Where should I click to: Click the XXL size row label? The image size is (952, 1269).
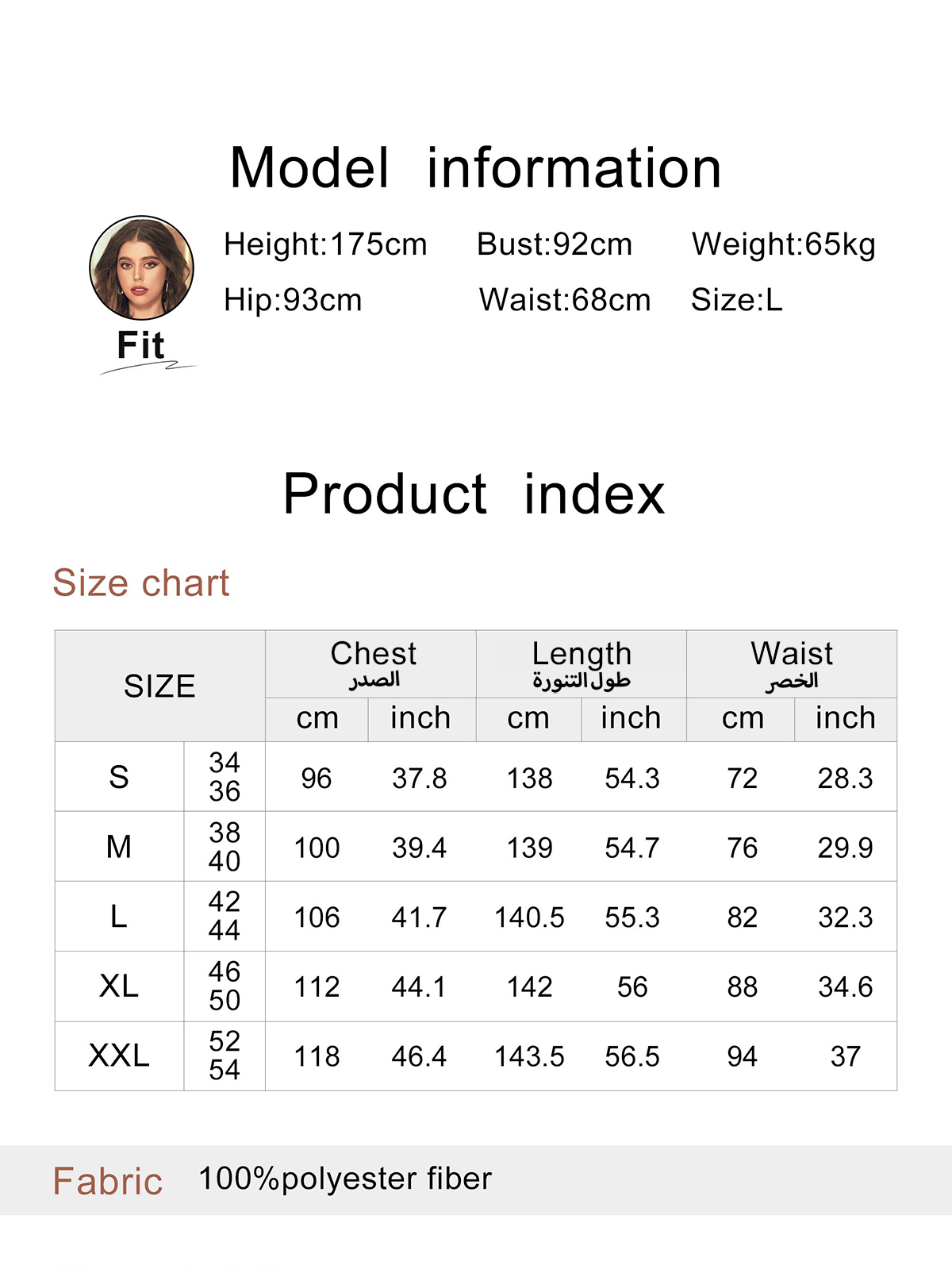point(119,1056)
